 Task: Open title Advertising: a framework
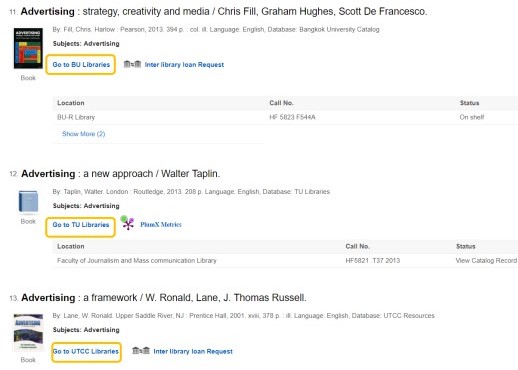(x=164, y=297)
